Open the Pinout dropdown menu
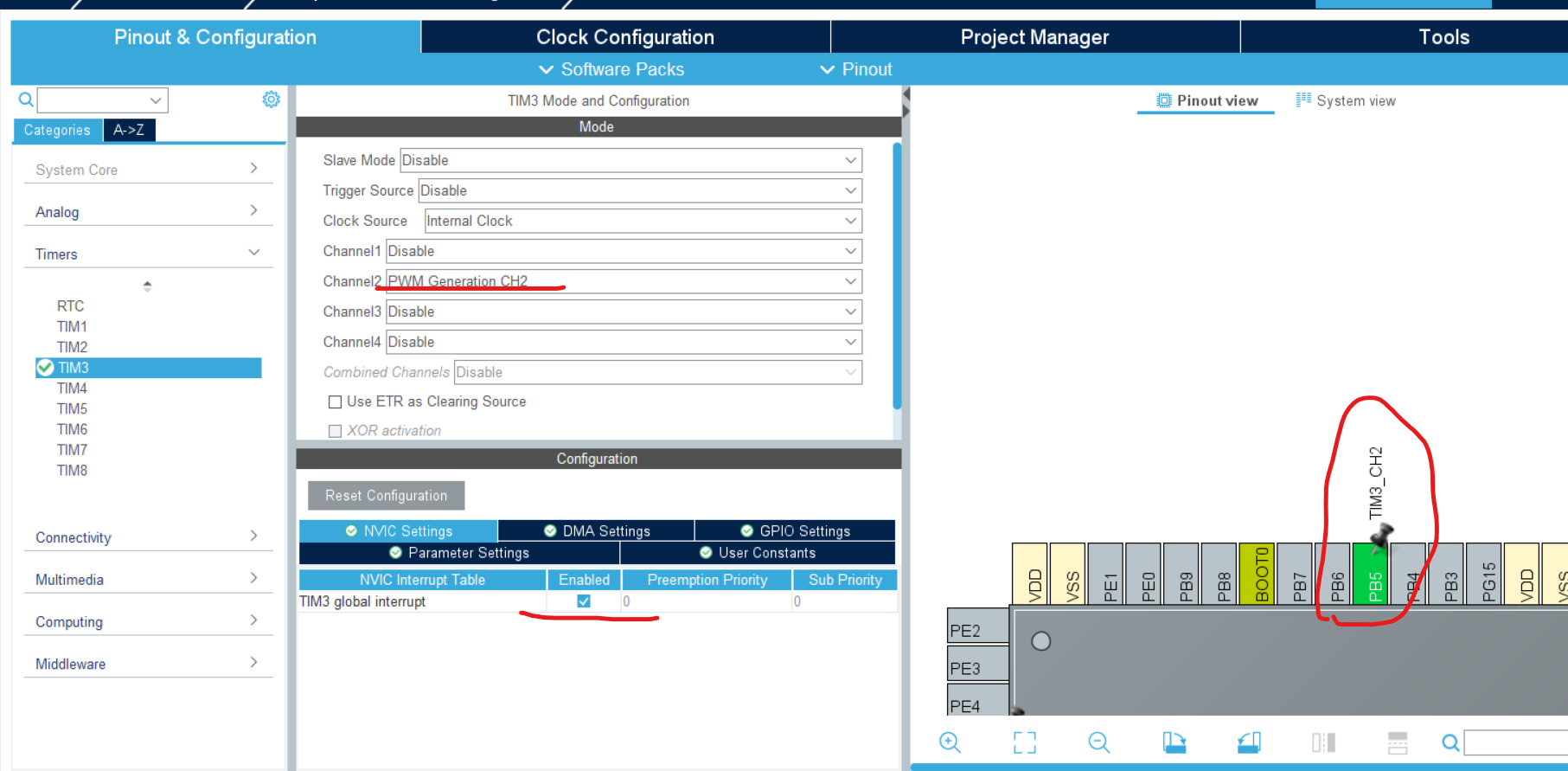The width and height of the screenshot is (1568, 771). tap(856, 69)
